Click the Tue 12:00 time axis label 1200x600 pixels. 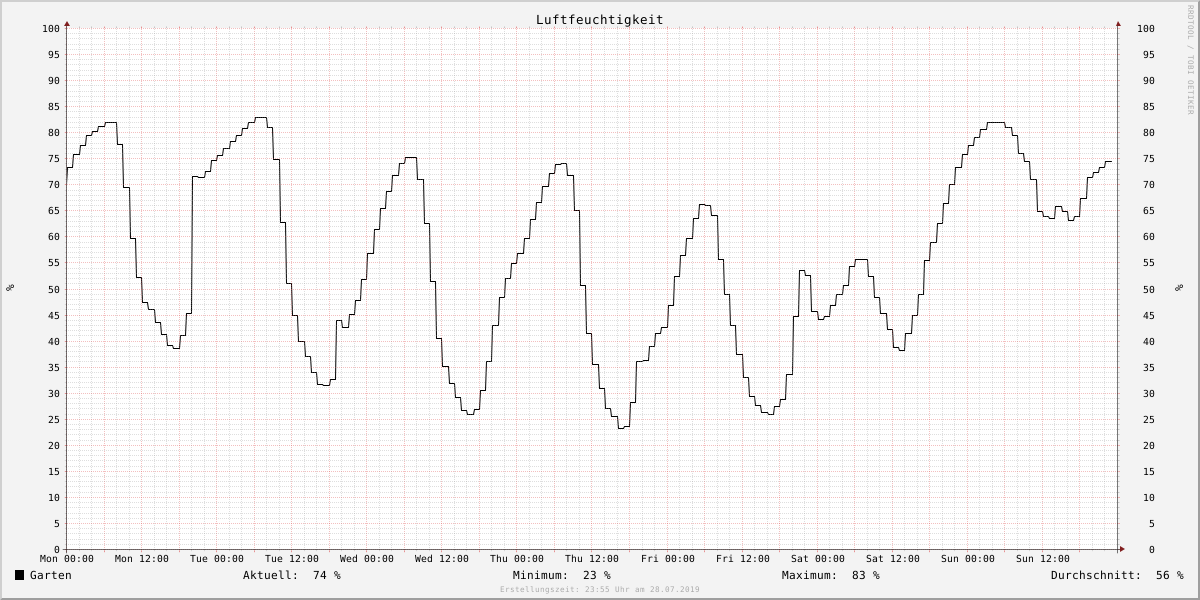point(292,559)
